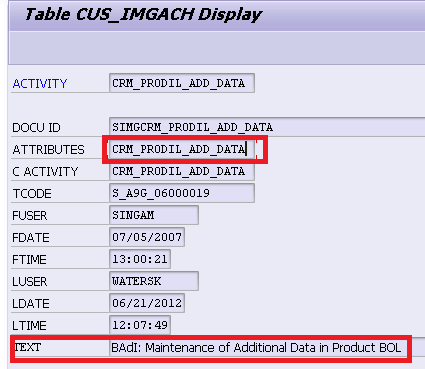Click the TCODE label

[x=32, y=194]
